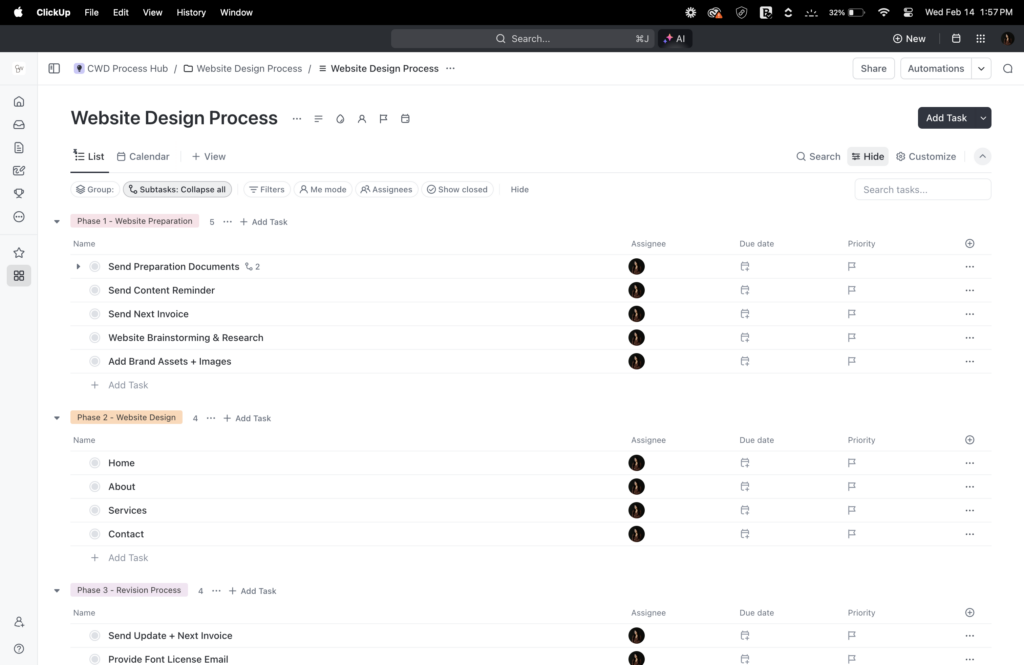Open the Window menu in the menu bar
The width and height of the screenshot is (1024, 665).
236,12
